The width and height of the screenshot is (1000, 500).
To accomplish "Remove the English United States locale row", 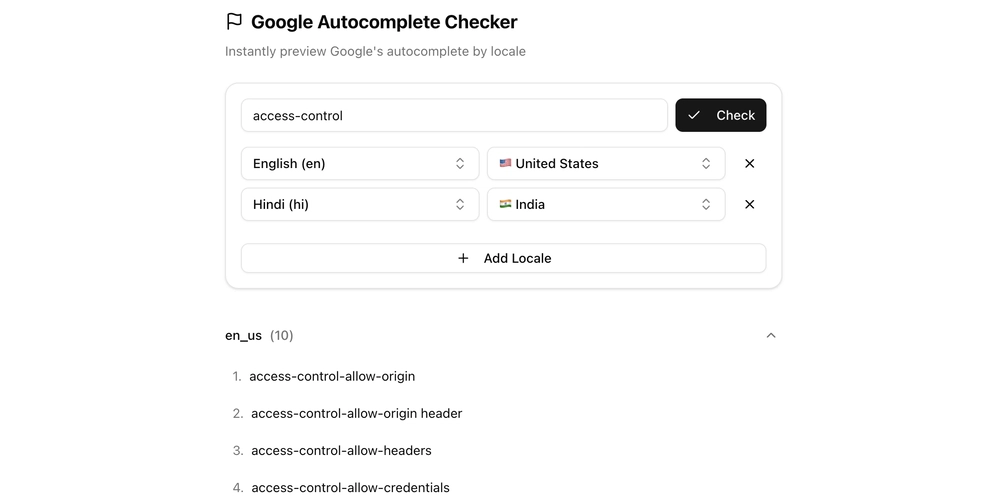I will [x=749, y=163].
